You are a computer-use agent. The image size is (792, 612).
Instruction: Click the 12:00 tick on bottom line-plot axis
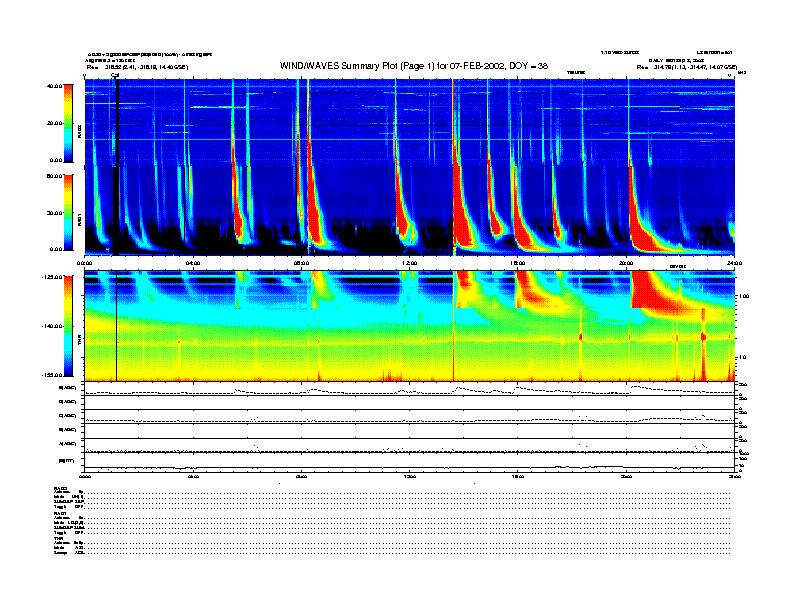point(410,476)
